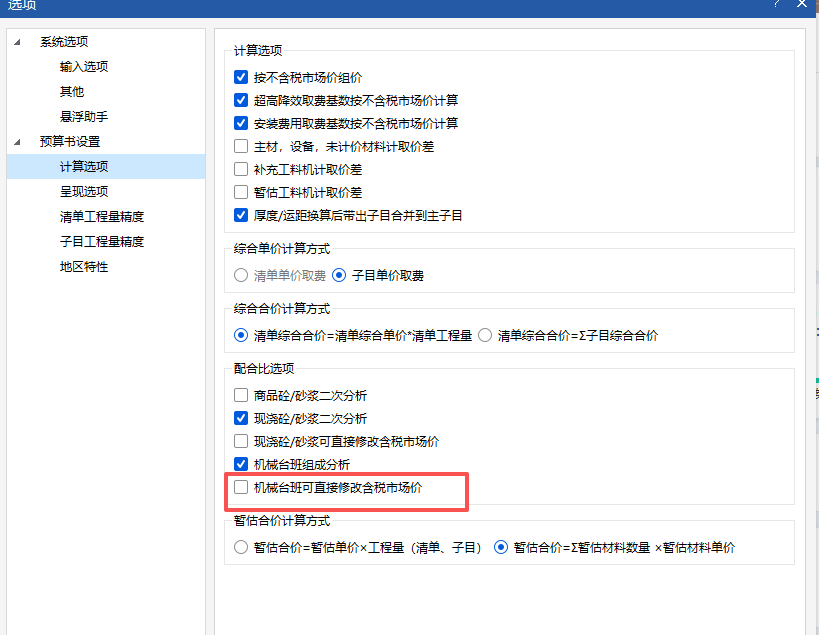
Task: Enable 主材、设备未计价材料计取价差
Action: 240,146
